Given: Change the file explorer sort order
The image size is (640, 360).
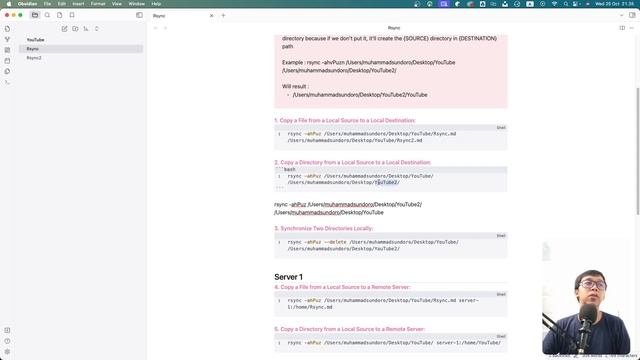Looking at the screenshot, I should (x=86, y=29).
